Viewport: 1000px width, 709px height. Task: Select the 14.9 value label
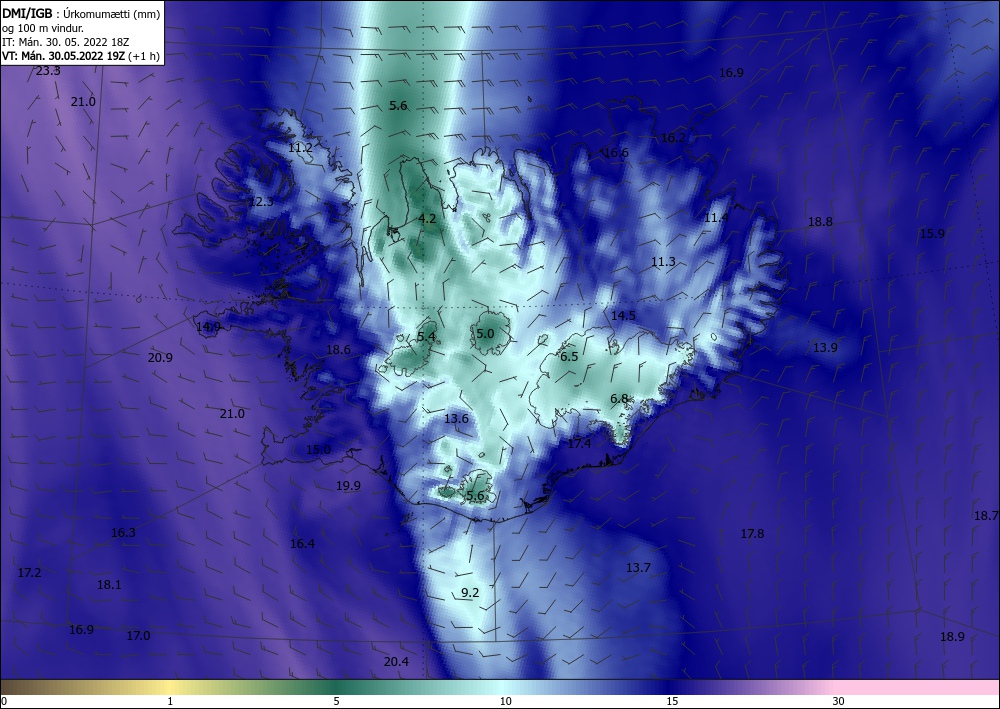point(209,327)
